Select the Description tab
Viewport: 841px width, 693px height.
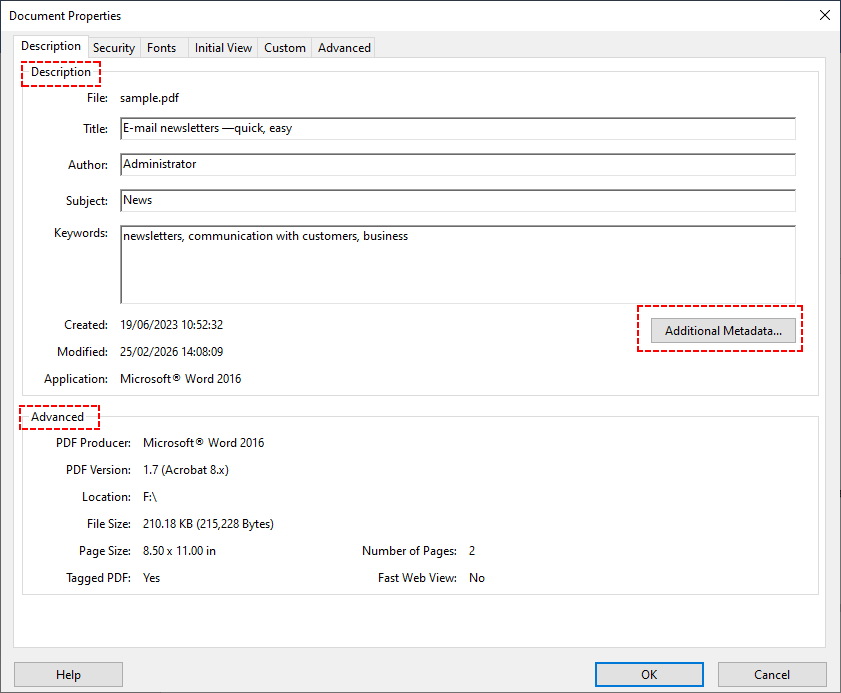(50, 46)
